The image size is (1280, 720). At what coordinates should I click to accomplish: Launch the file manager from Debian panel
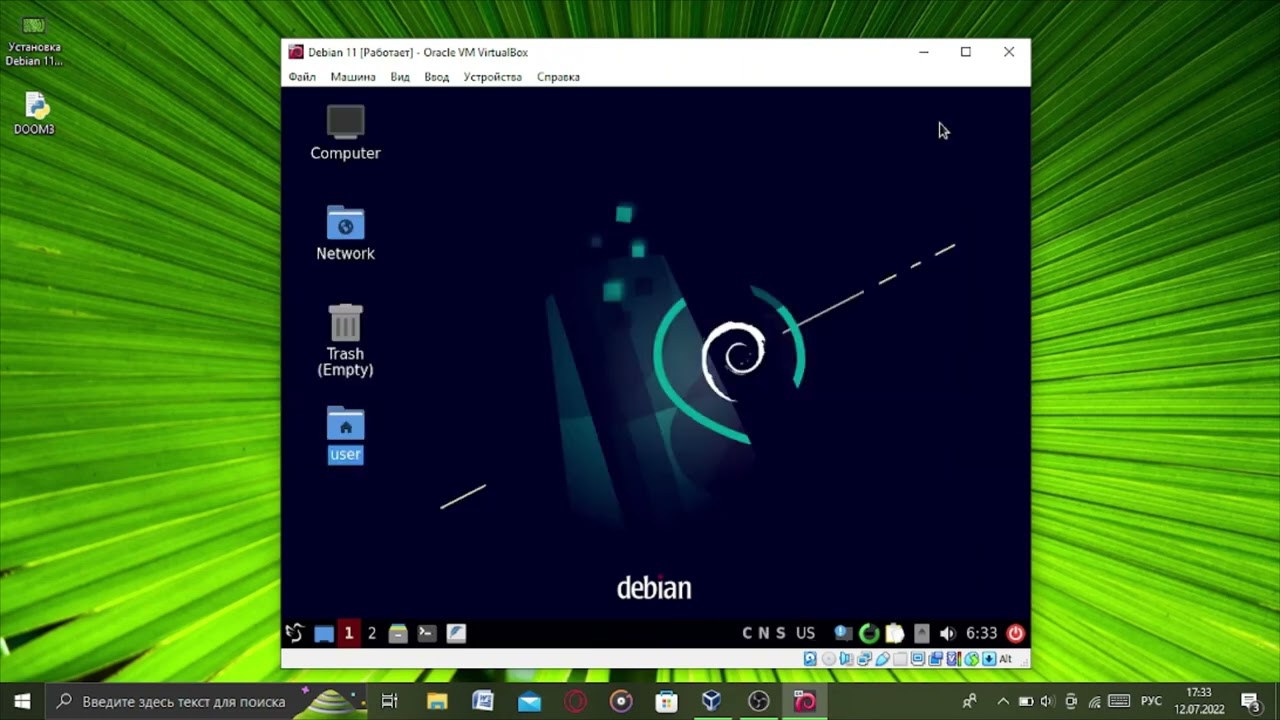coord(398,633)
